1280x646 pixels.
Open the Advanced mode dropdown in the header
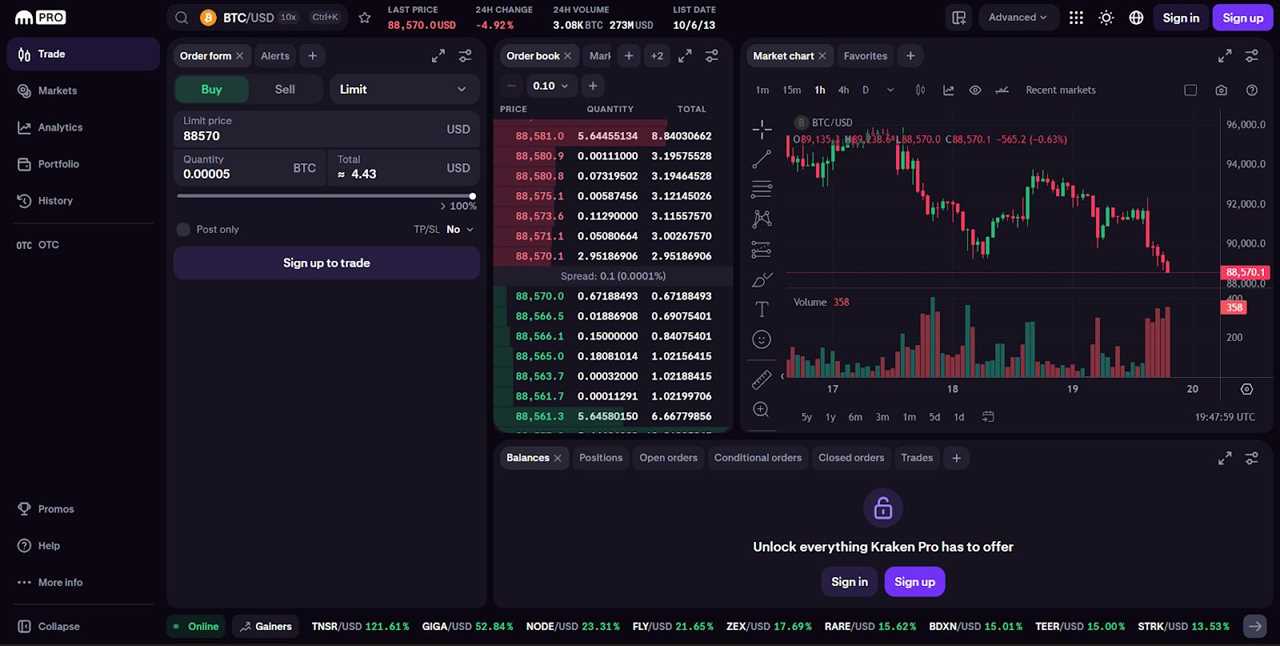[1018, 17]
